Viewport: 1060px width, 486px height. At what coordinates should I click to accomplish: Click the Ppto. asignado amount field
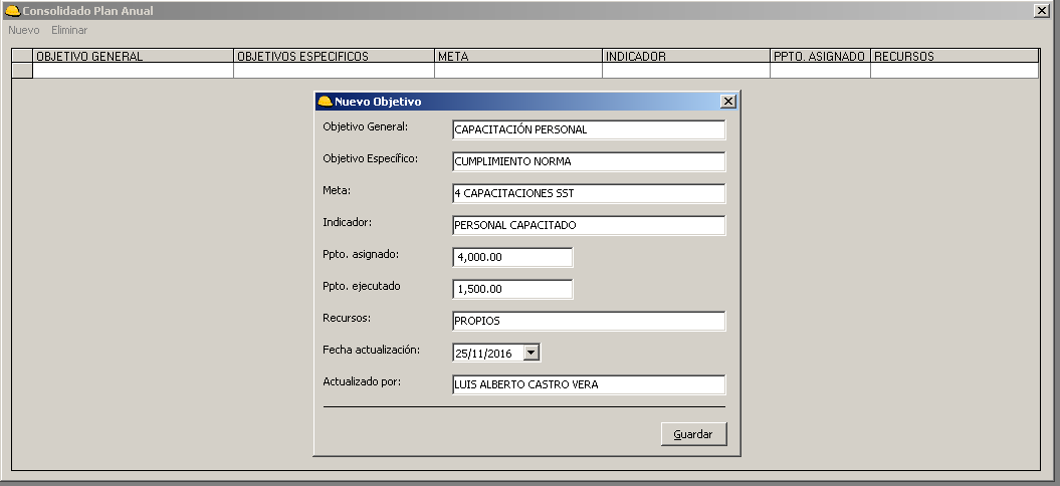click(512, 257)
